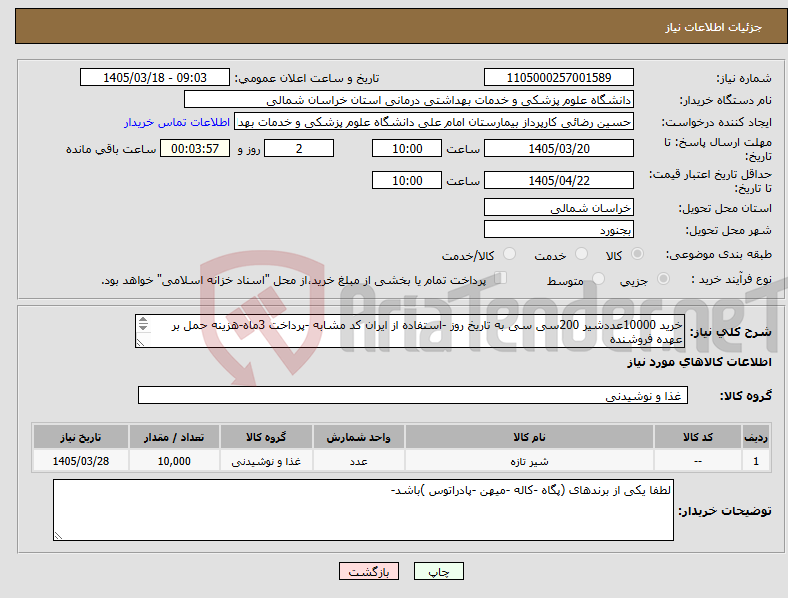This screenshot has width=788, height=598.
Task: Click the announcement date field 1405/03/18 - 09:03
Action: click(x=155, y=77)
